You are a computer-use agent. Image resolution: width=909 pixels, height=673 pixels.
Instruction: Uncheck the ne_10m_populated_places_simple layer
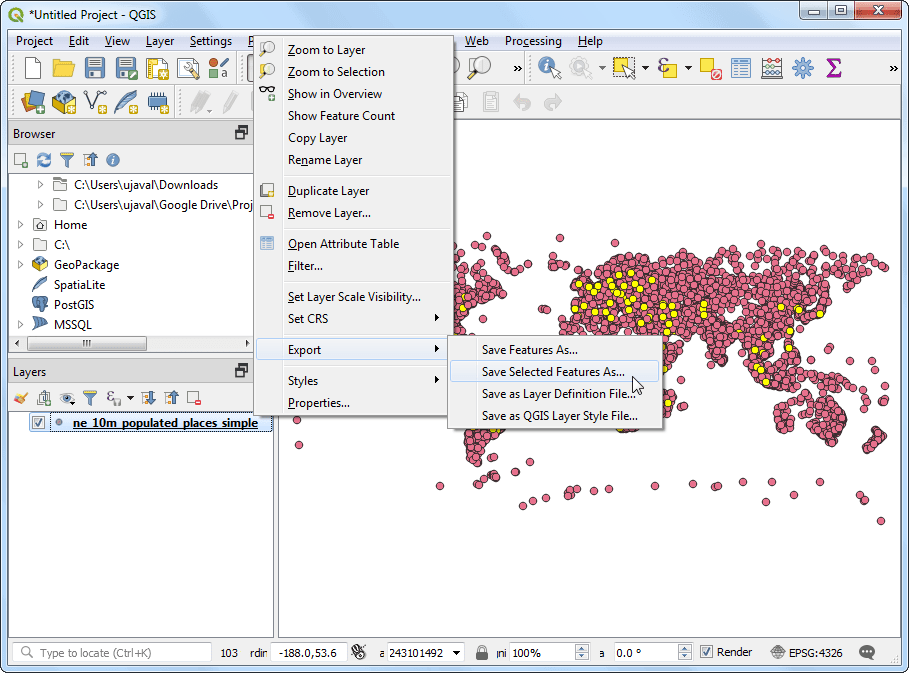(38, 421)
